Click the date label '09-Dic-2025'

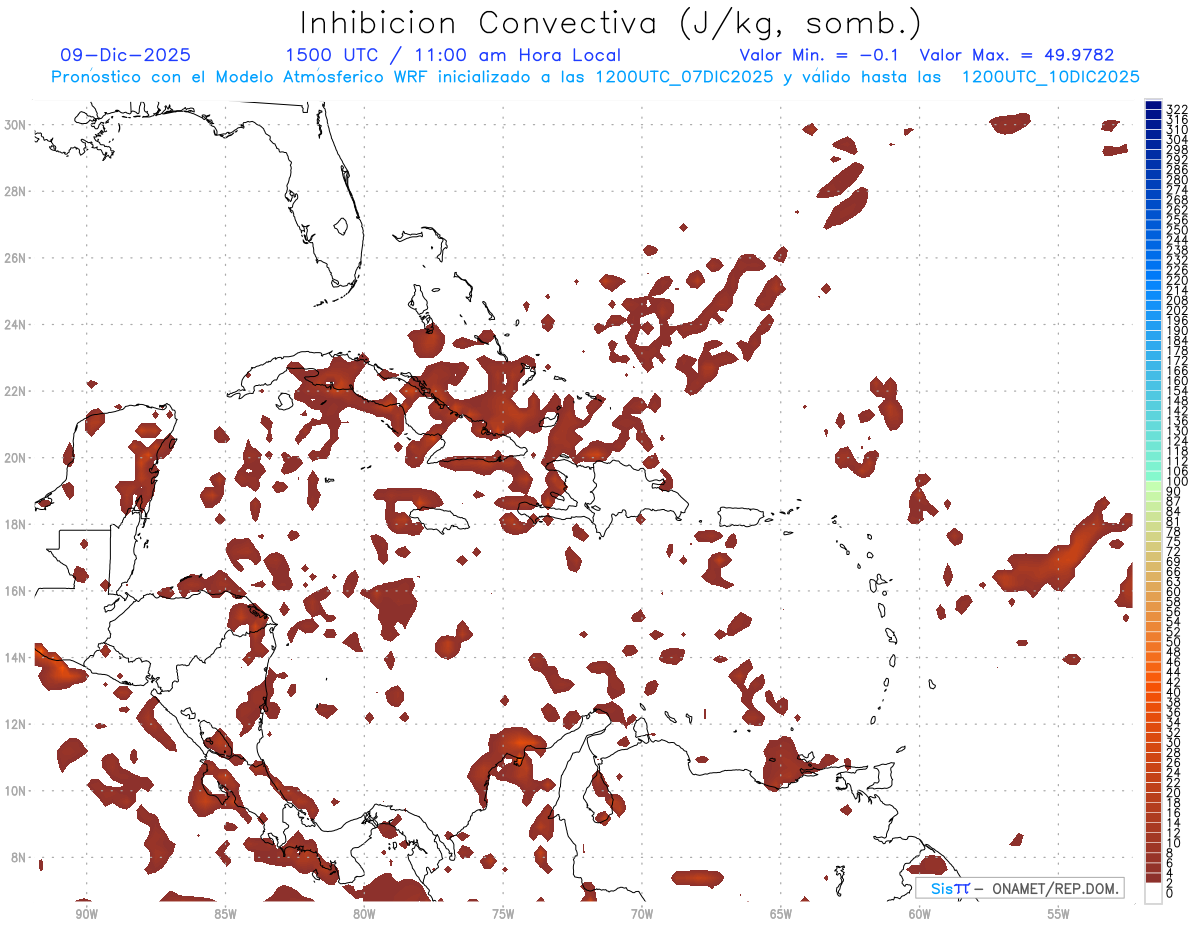(x=125, y=56)
